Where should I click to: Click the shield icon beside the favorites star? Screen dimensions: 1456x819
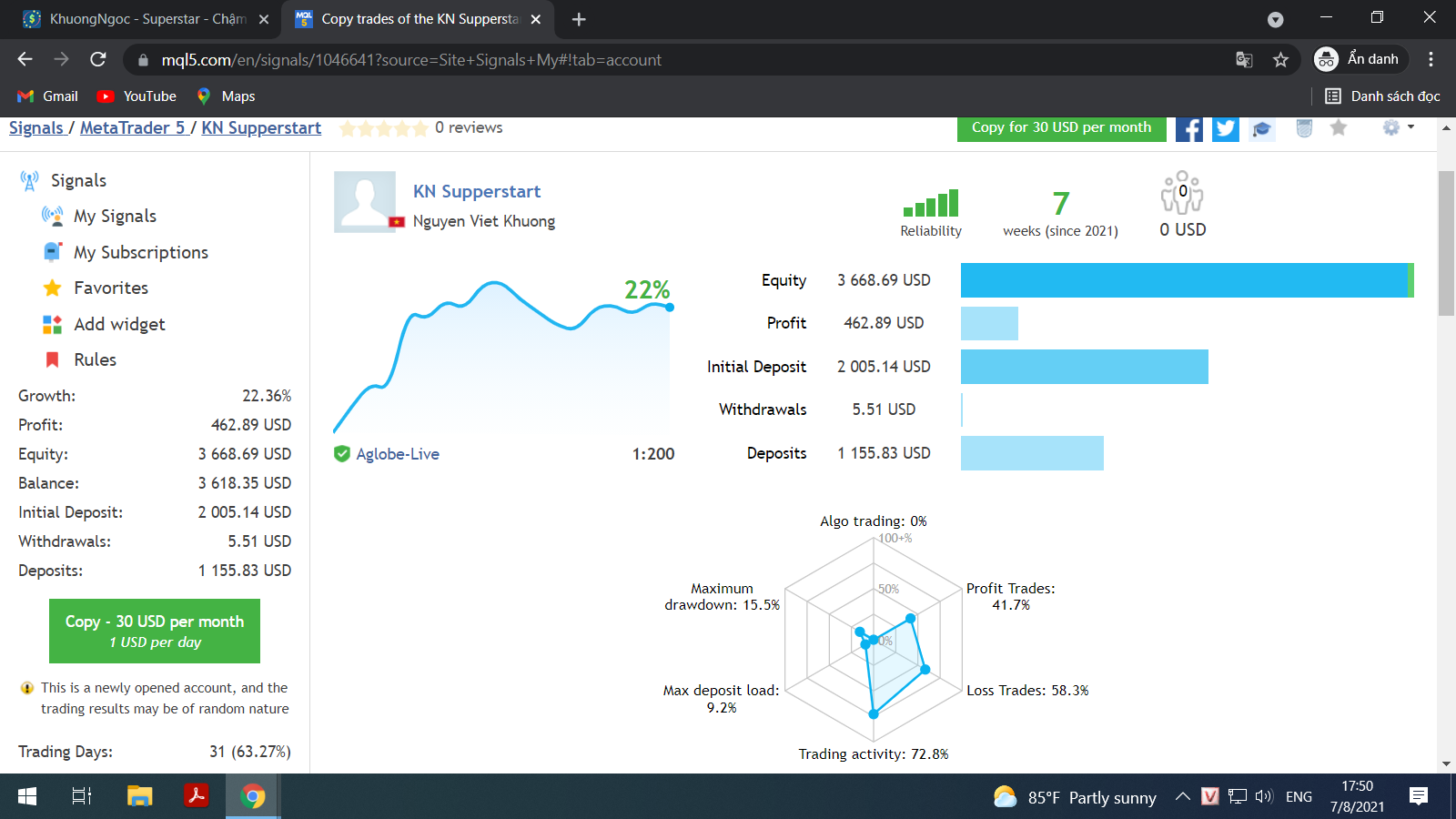[x=1304, y=128]
